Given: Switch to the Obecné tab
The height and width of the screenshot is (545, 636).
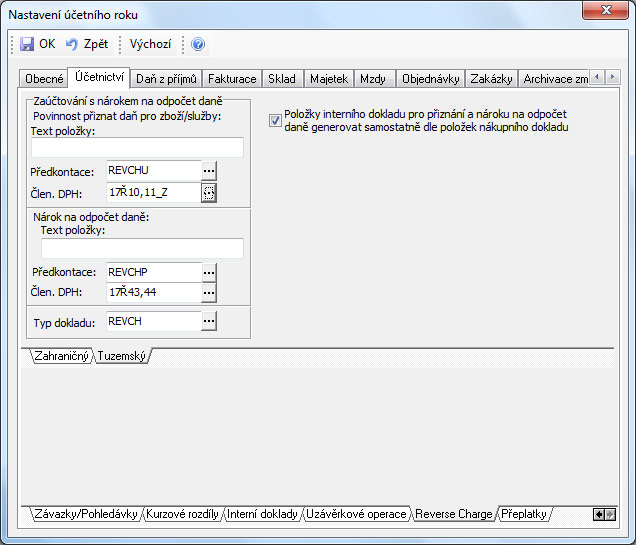Looking at the screenshot, I should pos(43,78).
